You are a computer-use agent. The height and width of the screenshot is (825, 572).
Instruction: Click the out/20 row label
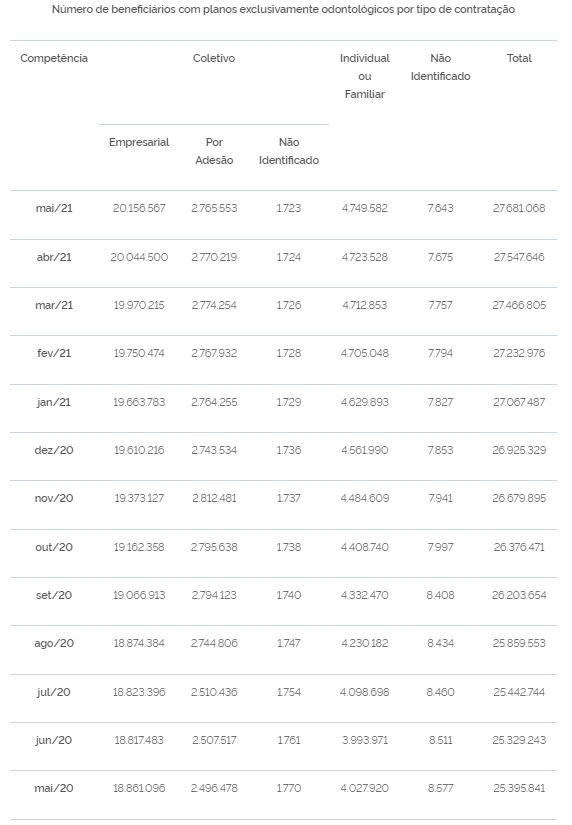(x=54, y=547)
